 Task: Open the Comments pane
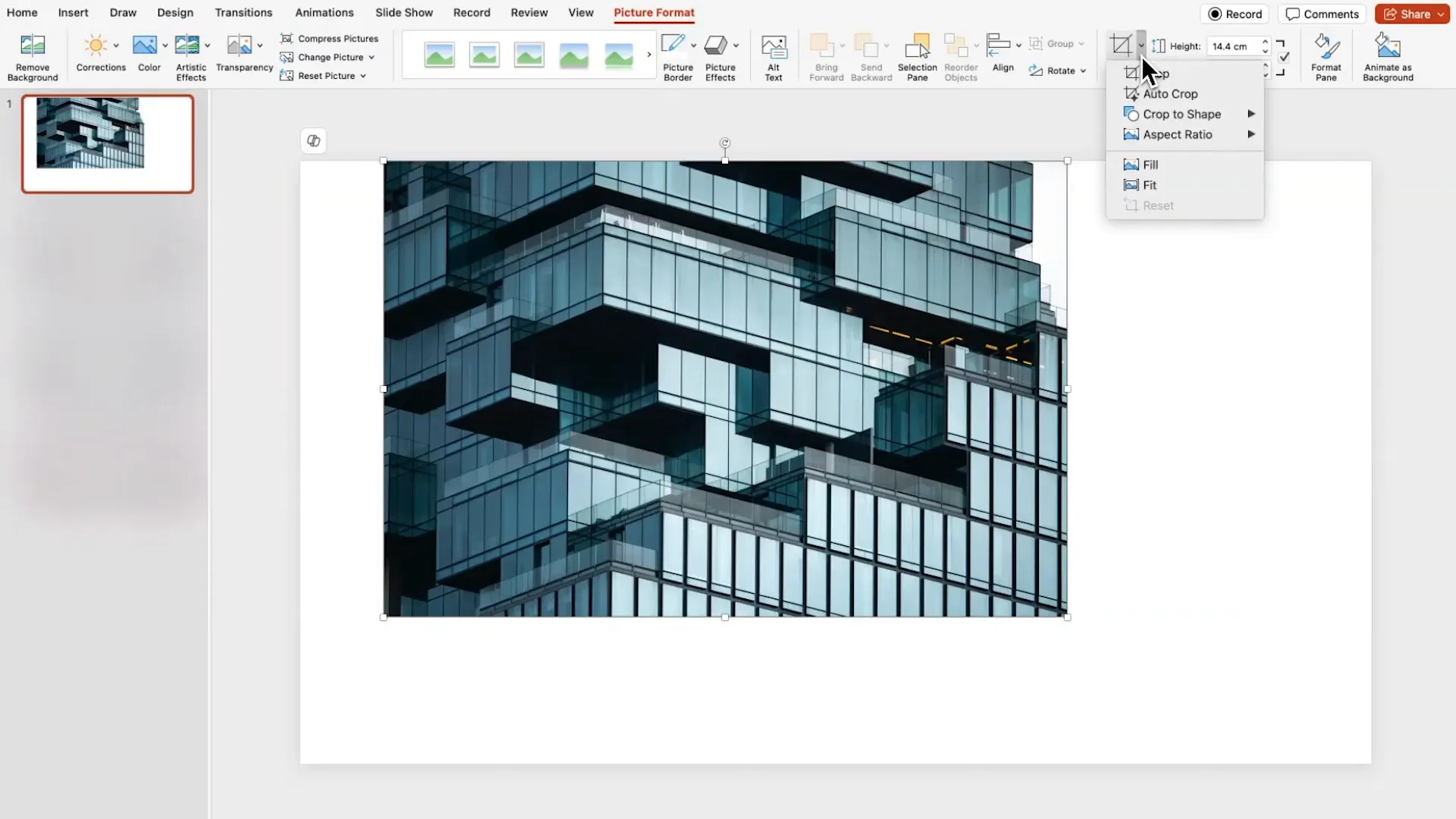[x=1322, y=14]
